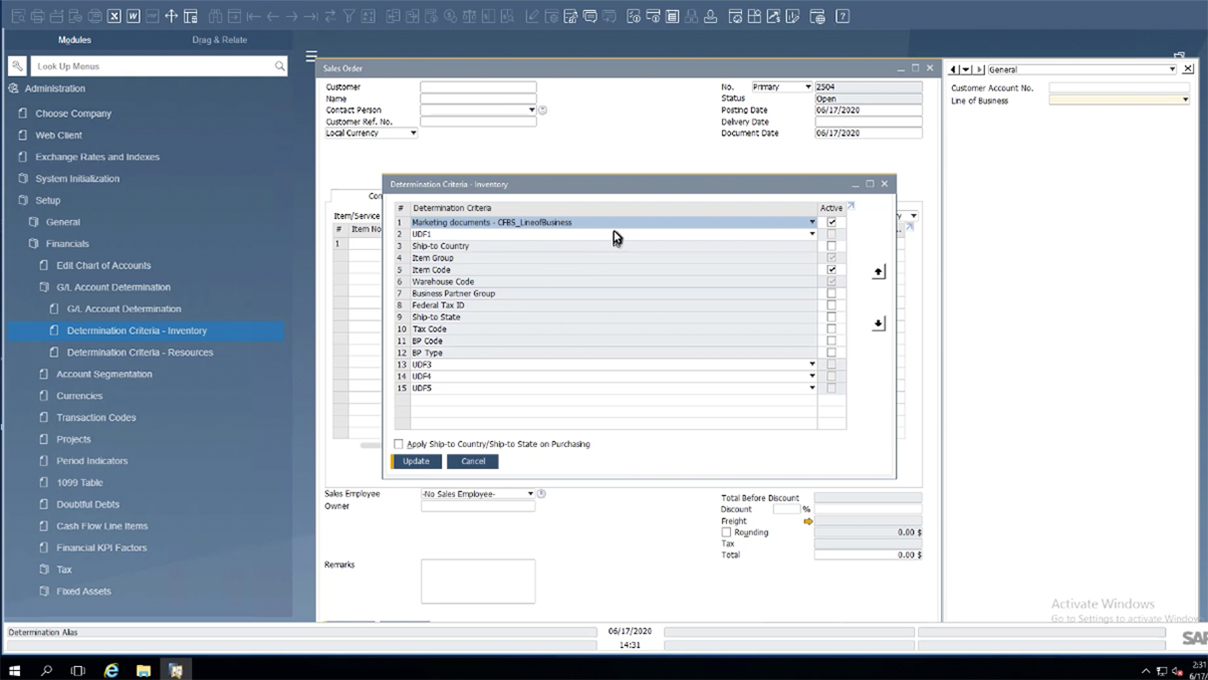Toggle the Active checkbox for Item Code
This screenshot has width=1208, height=680.
tap(832, 269)
